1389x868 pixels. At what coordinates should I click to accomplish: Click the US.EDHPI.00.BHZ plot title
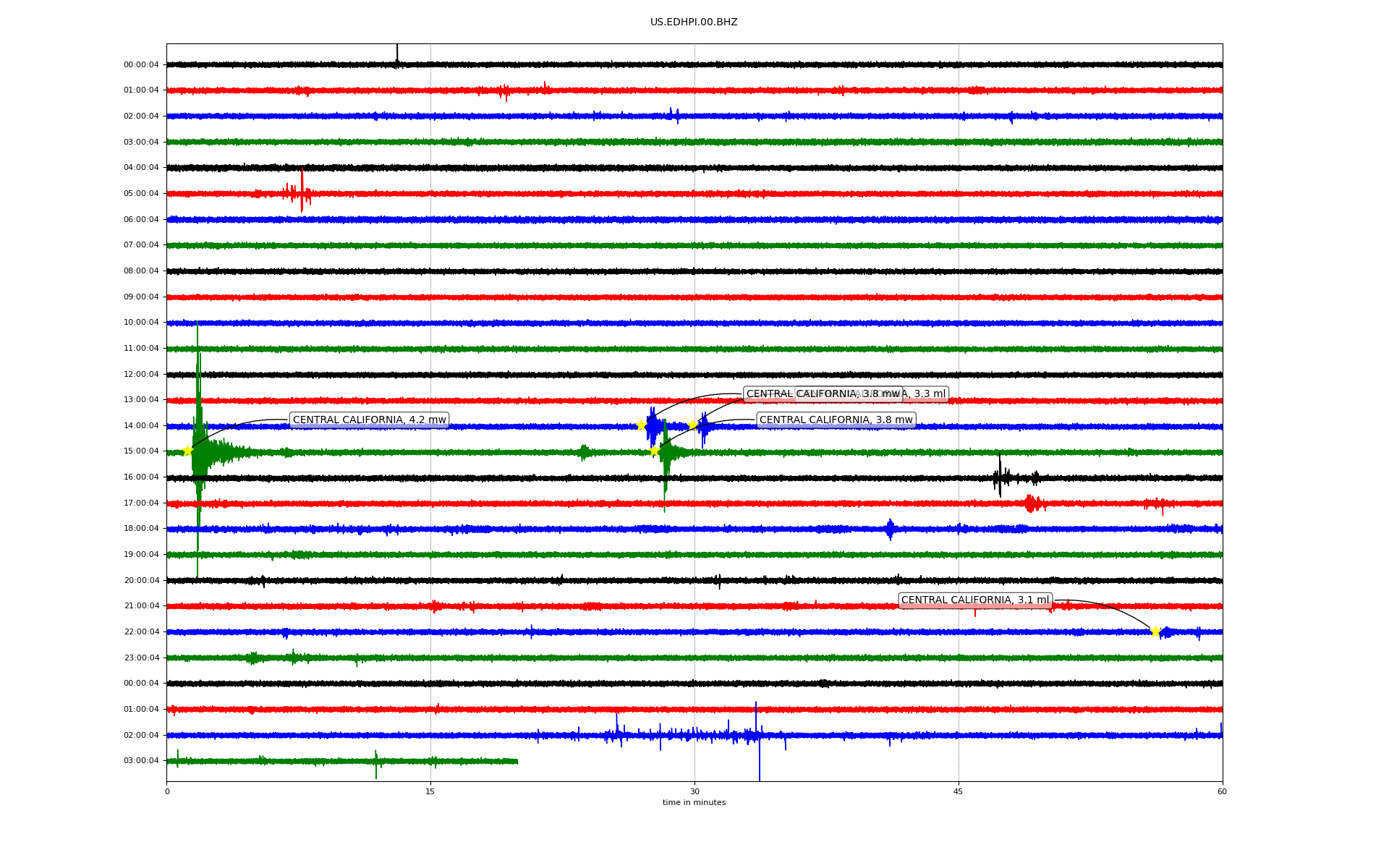point(694,22)
